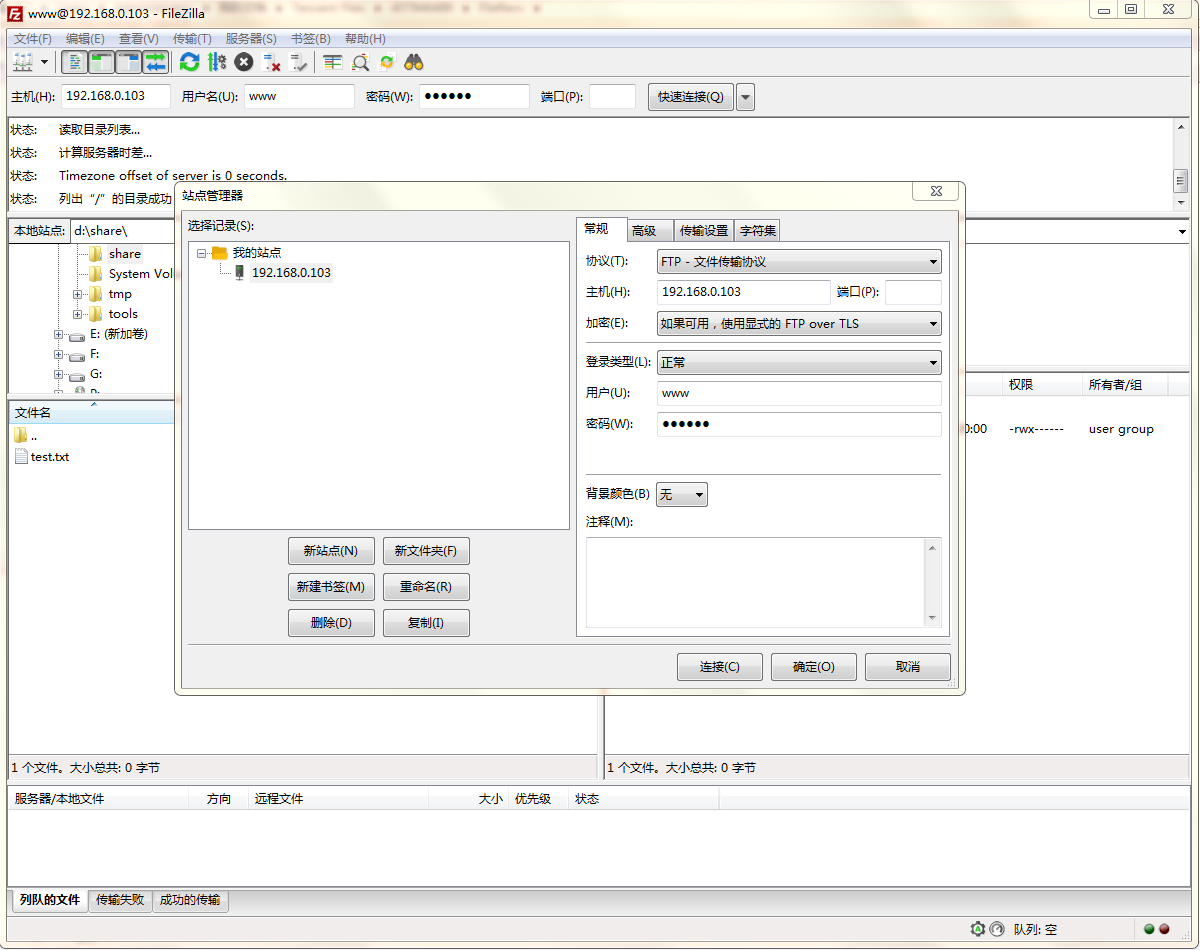Image resolution: width=1200 pixels, height=950 pixels.
Task: Open the directory listing filters icon
Action: coord(333,62)
